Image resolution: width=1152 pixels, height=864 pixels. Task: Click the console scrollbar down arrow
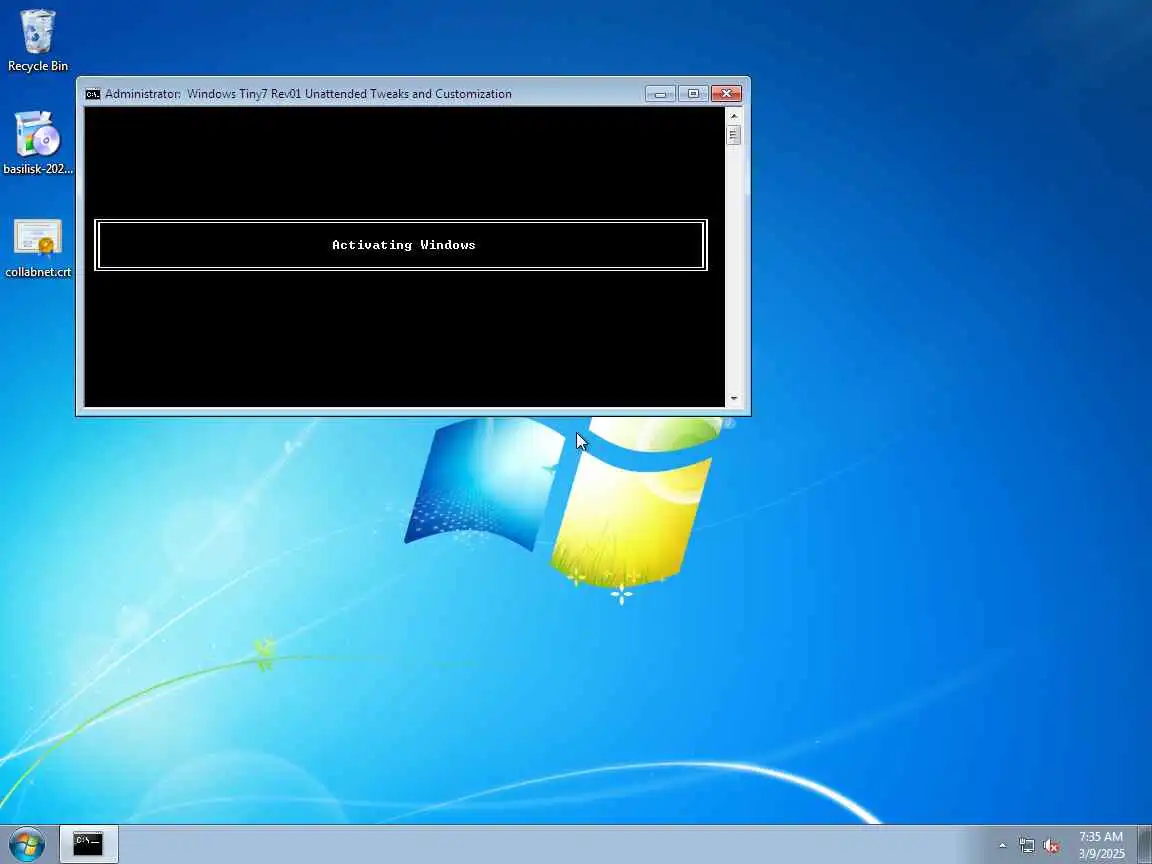pyautogui.click(x=733, y=398)
